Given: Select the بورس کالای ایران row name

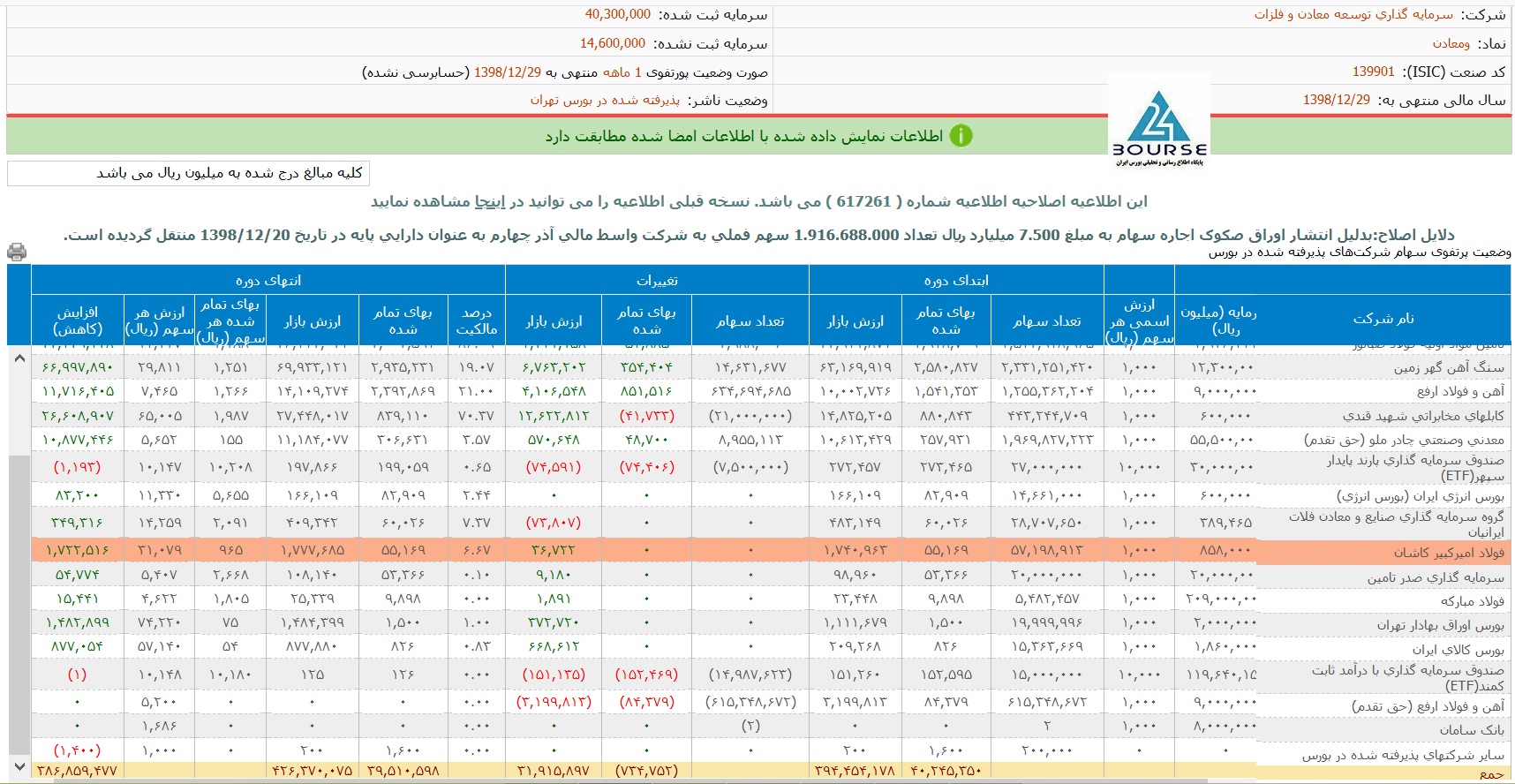Looking at the screenshot, I should point(1458,649).
